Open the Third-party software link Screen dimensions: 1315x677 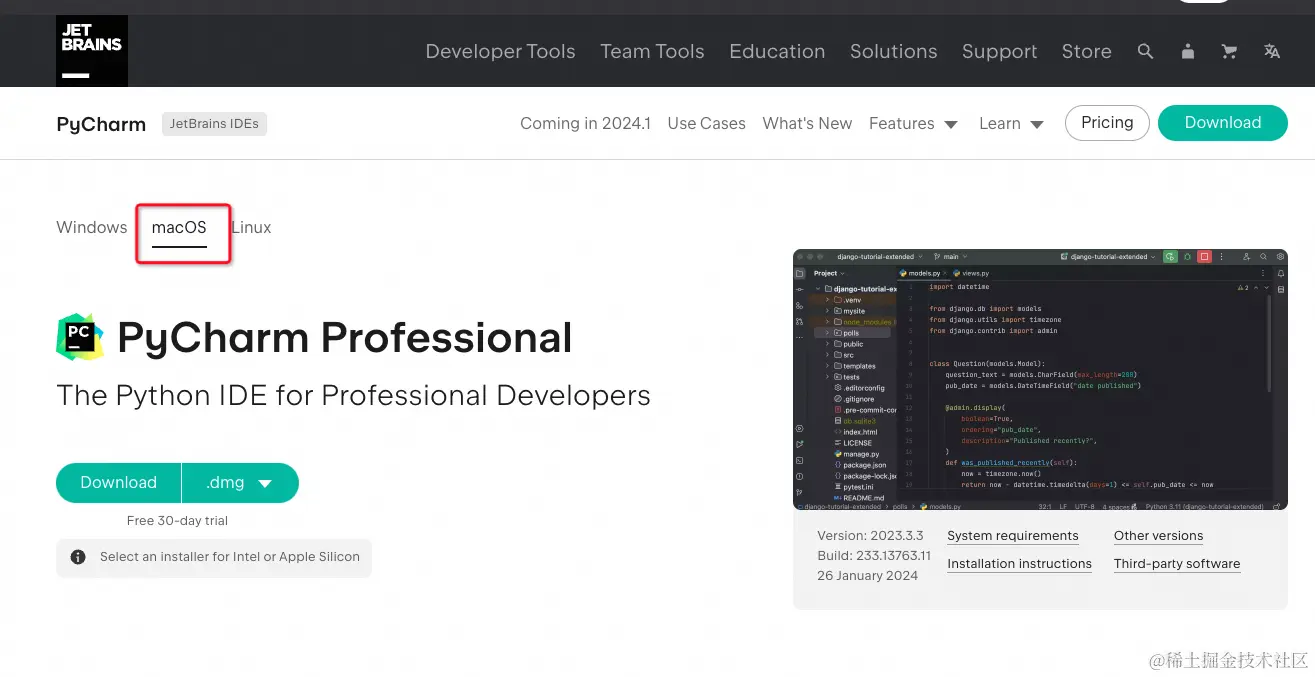(1177, 564)
